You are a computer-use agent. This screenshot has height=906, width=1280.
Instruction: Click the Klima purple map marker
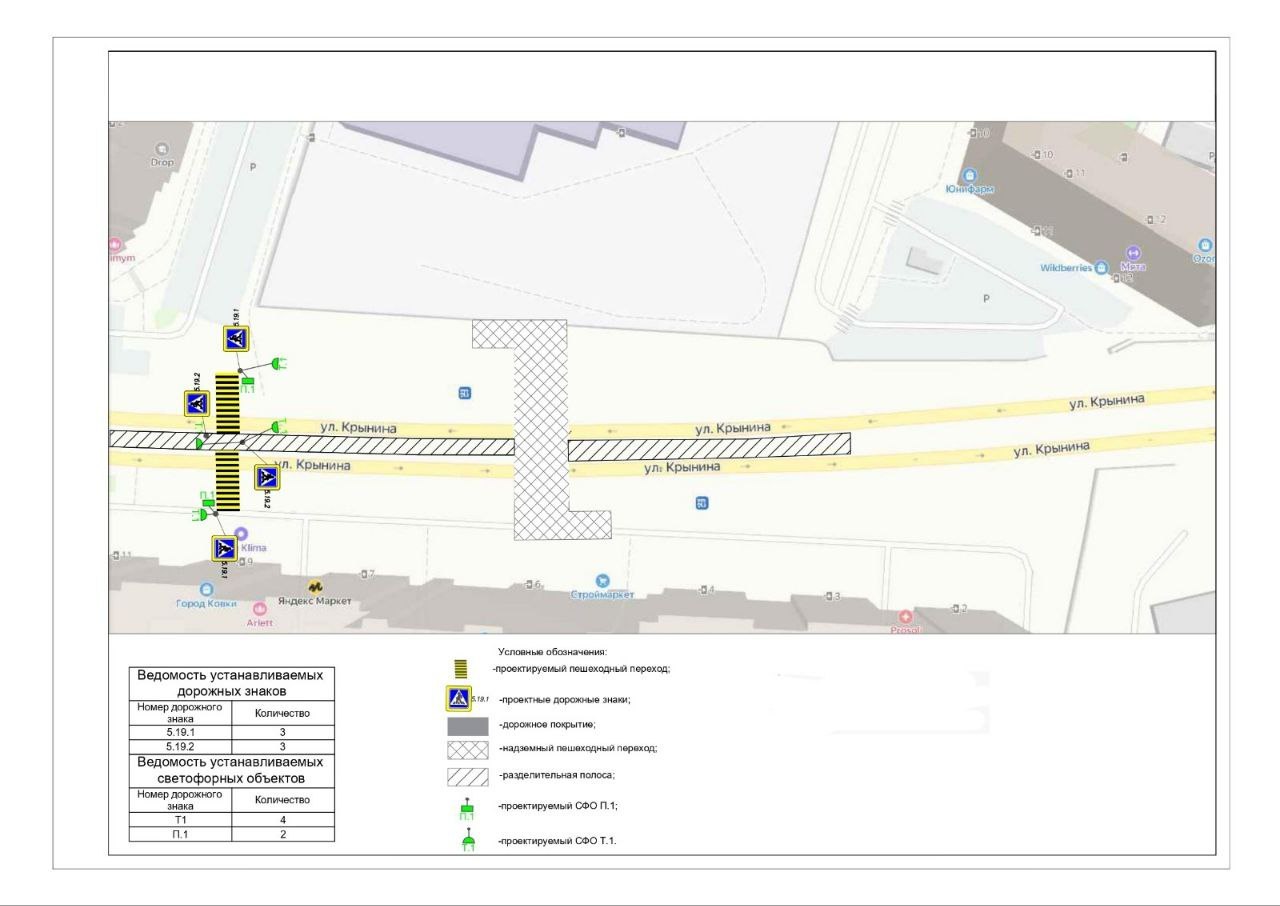pos(240,534)
